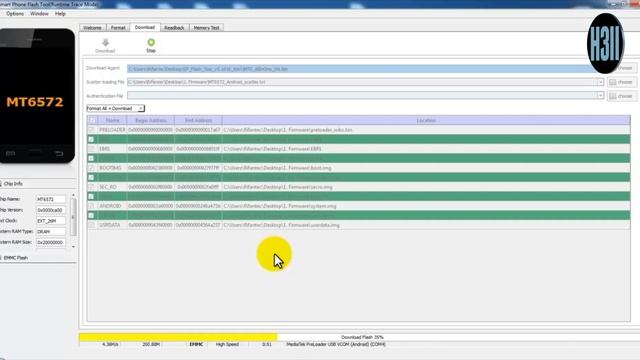Screen dimensions: 640x360
Task: Click the Chip Info panel icon
Action: pyautogui.click(x=1, y=184)
